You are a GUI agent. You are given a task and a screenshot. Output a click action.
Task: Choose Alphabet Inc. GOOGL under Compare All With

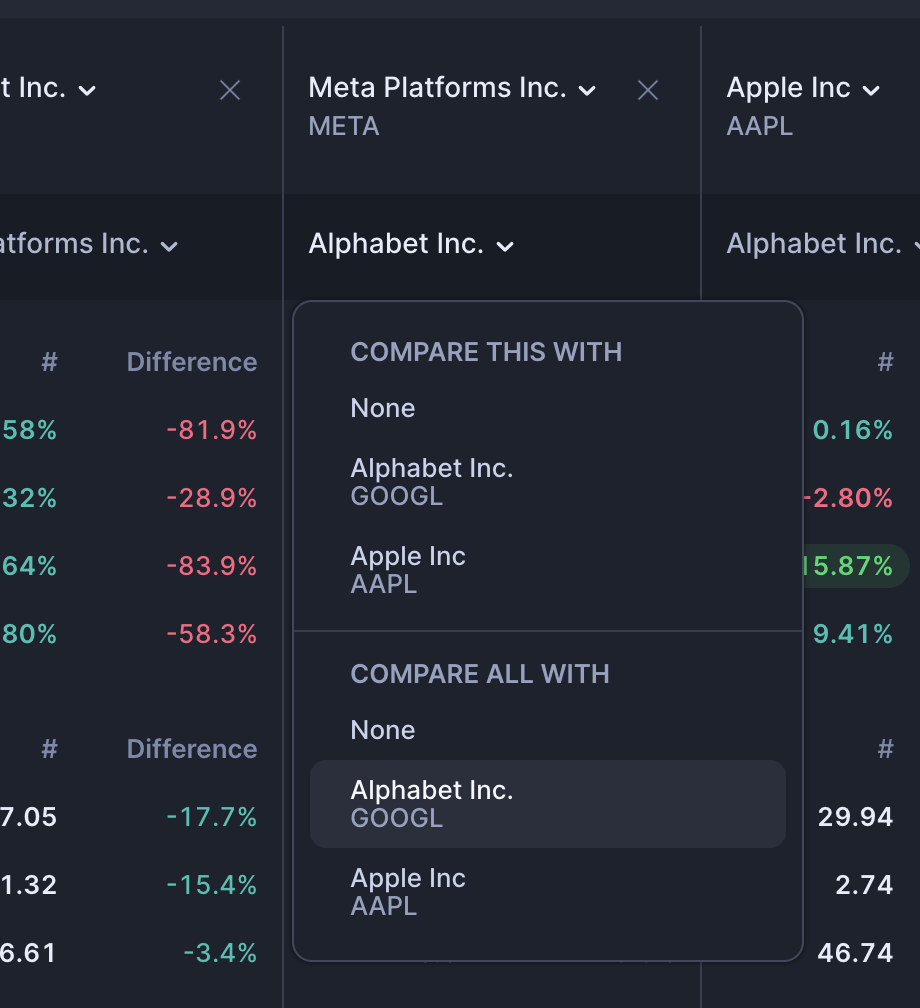(548, 804)
